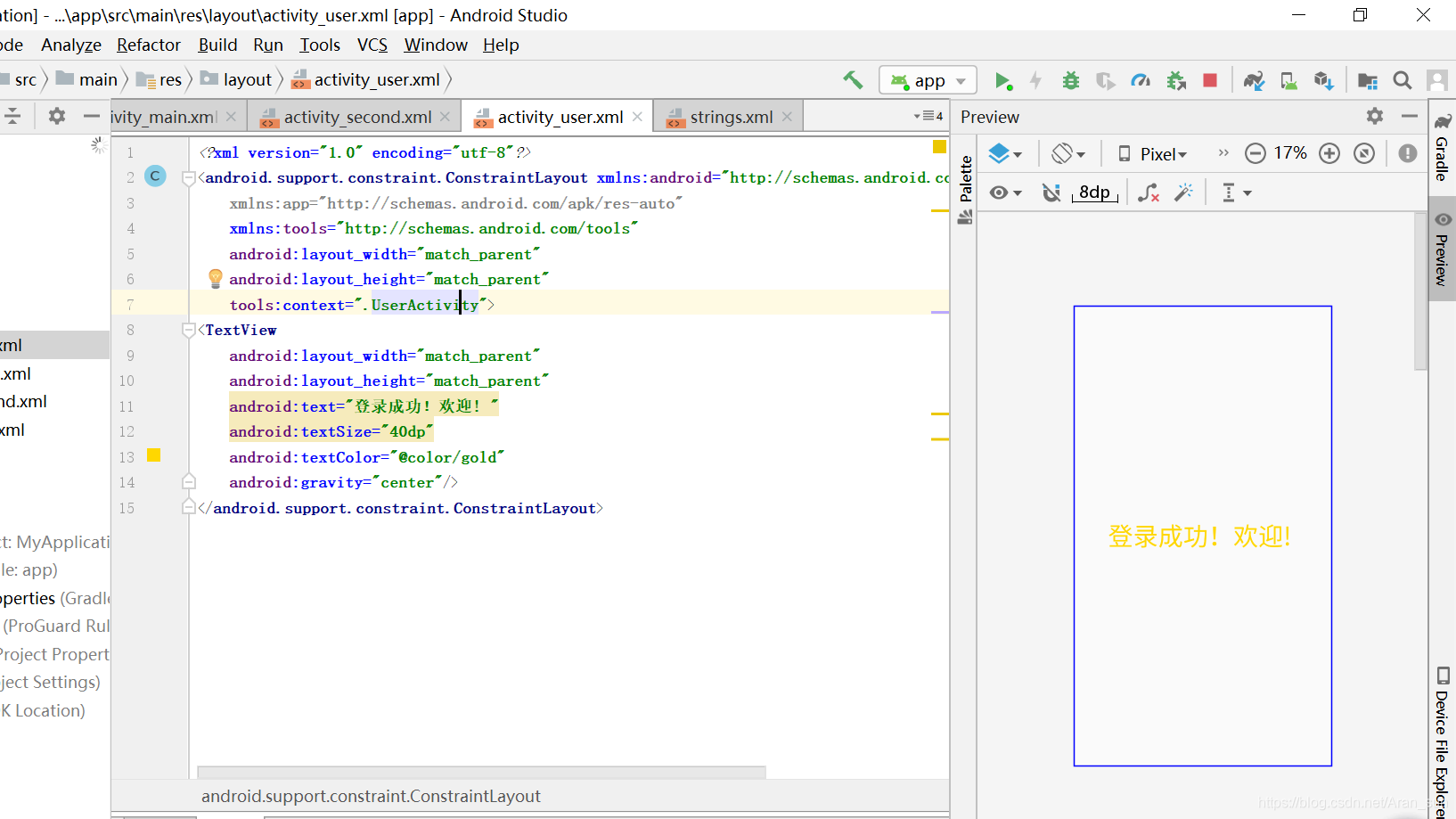Open the app run configuration dropdown

(x=928, y=81)
